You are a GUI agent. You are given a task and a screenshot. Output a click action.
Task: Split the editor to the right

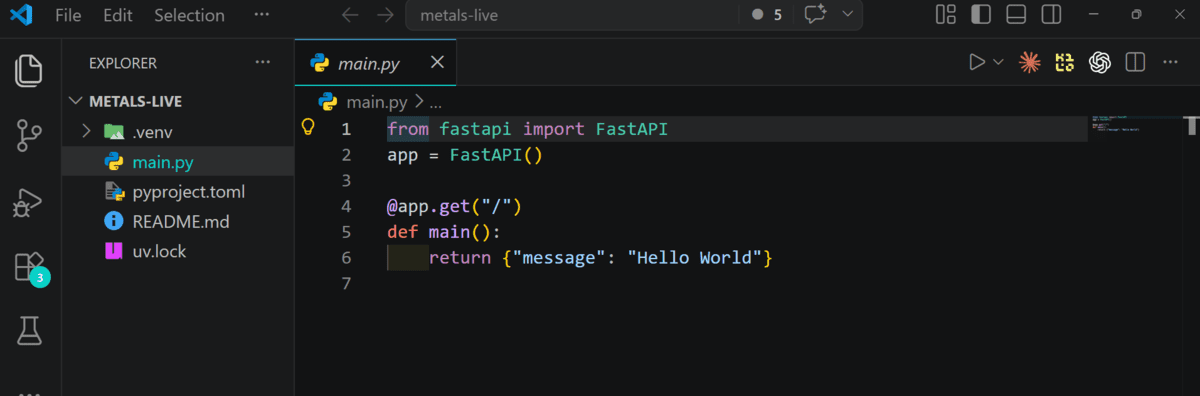tap(1135, 63)
